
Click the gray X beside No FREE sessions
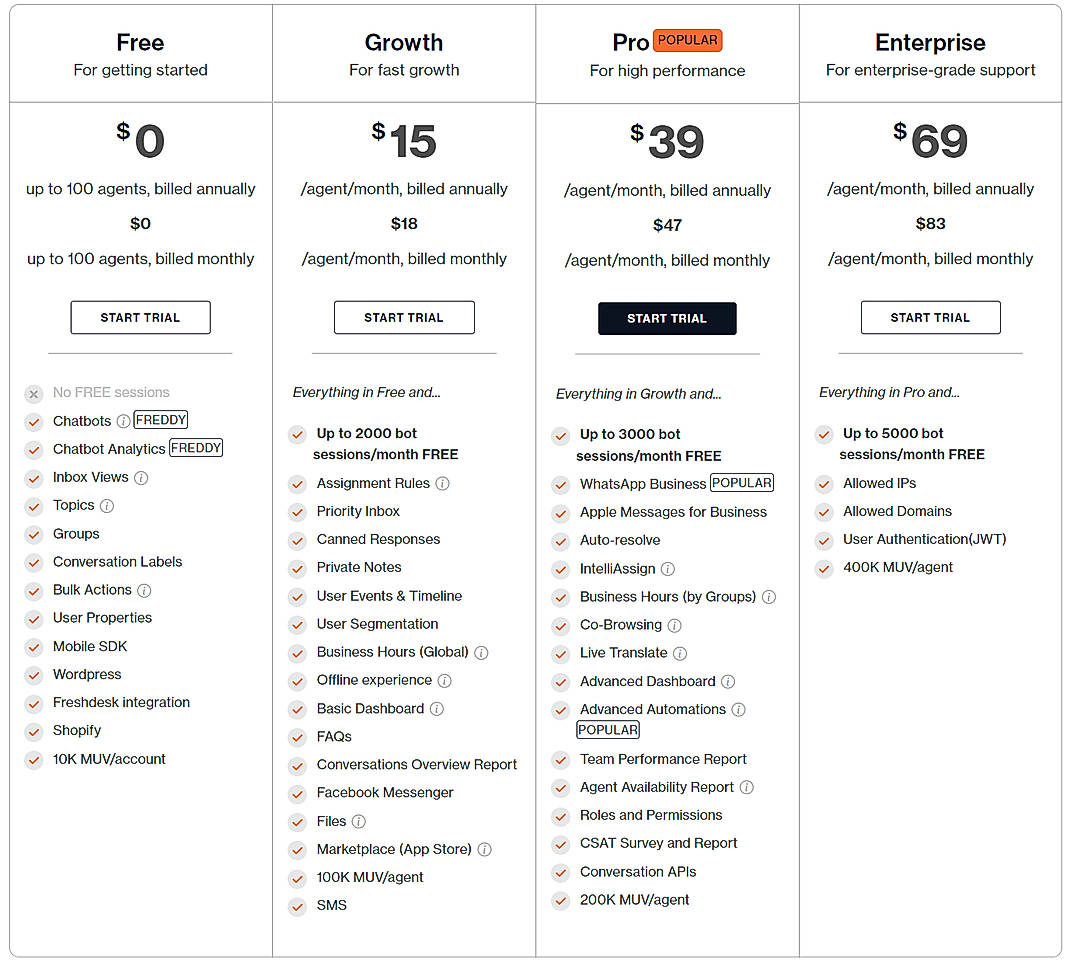tap(33, 392)
